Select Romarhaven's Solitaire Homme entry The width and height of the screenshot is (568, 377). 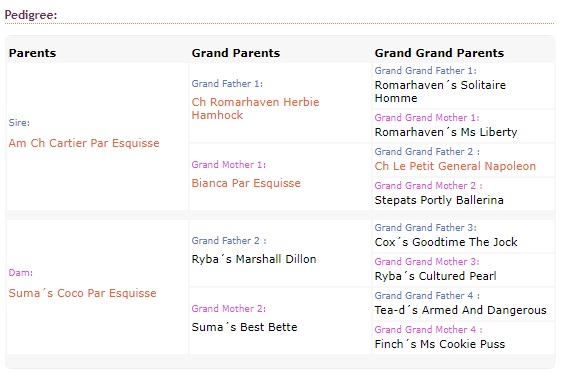coord(440,91)
